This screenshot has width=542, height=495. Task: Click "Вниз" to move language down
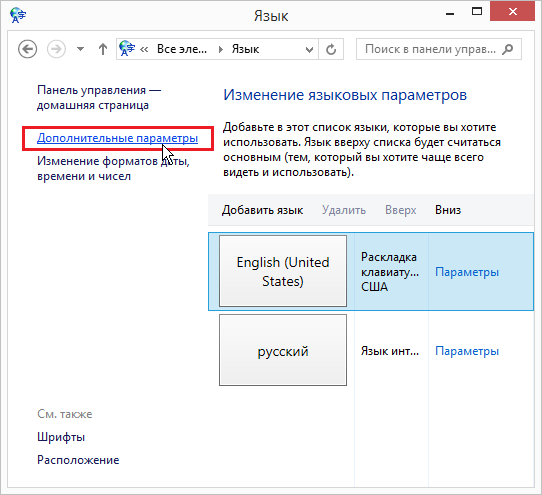tap(448, 210)
